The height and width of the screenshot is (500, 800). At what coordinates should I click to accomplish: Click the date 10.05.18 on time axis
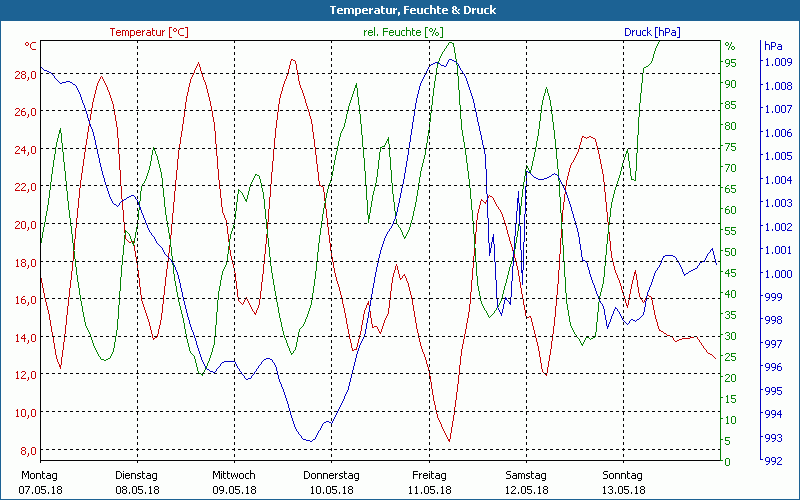point(331,490)
